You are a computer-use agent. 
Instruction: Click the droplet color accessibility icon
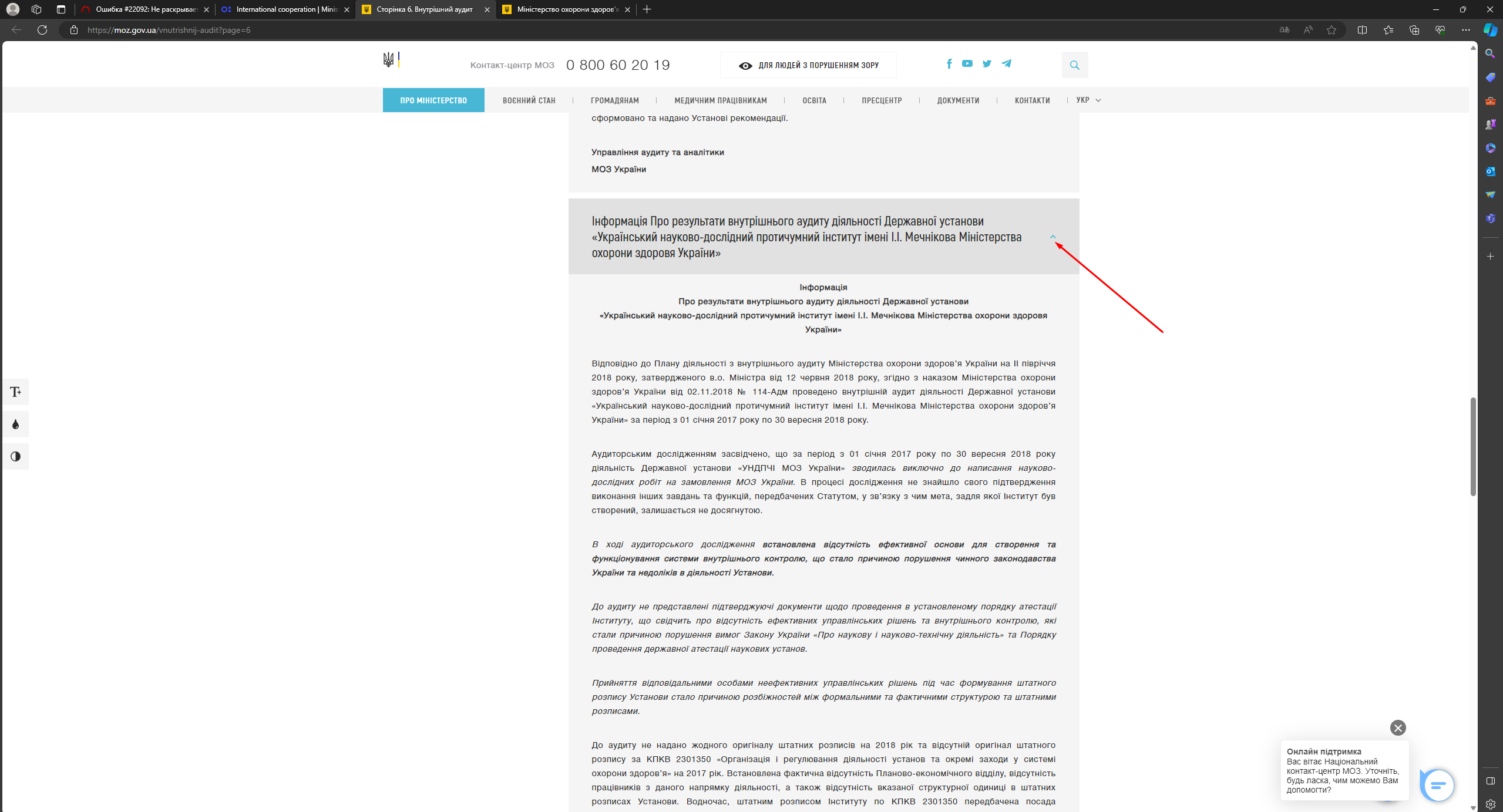(x=16, y=424)
